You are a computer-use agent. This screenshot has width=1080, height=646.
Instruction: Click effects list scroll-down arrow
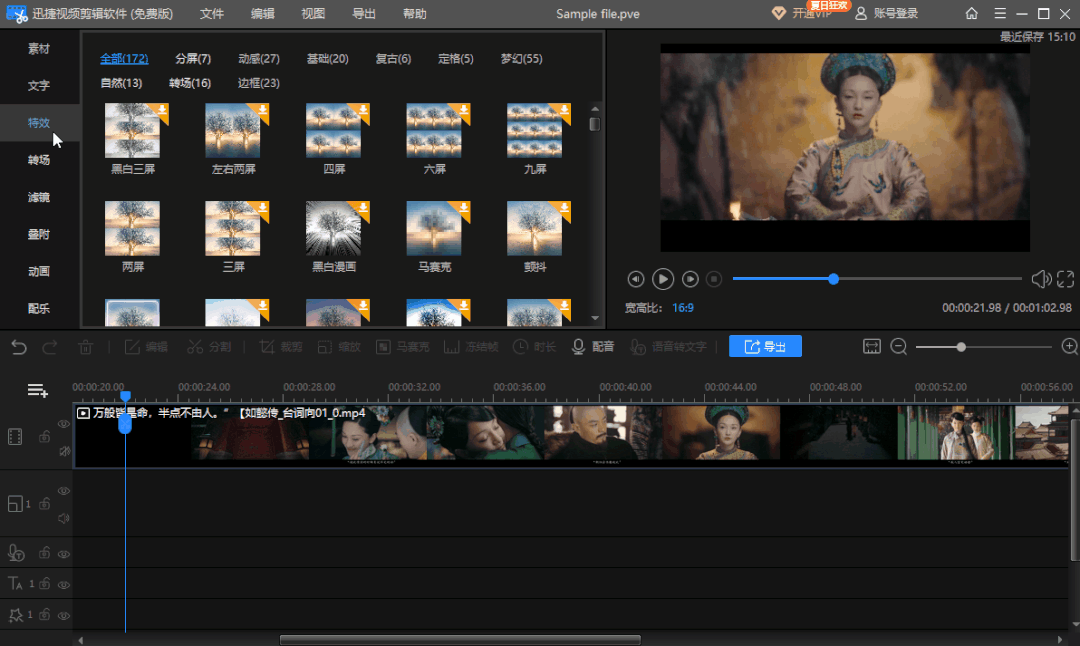point(595,318)
